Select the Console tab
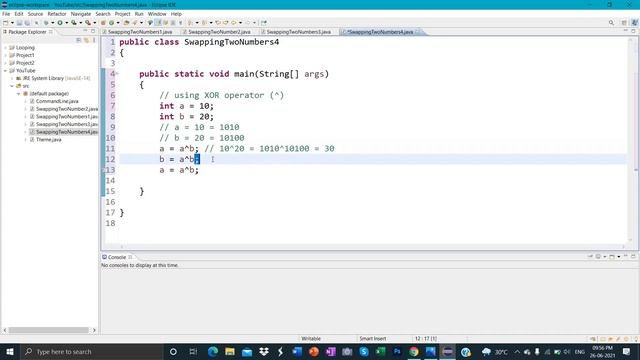This screenshot has height=360, width=640. (117, 257)
